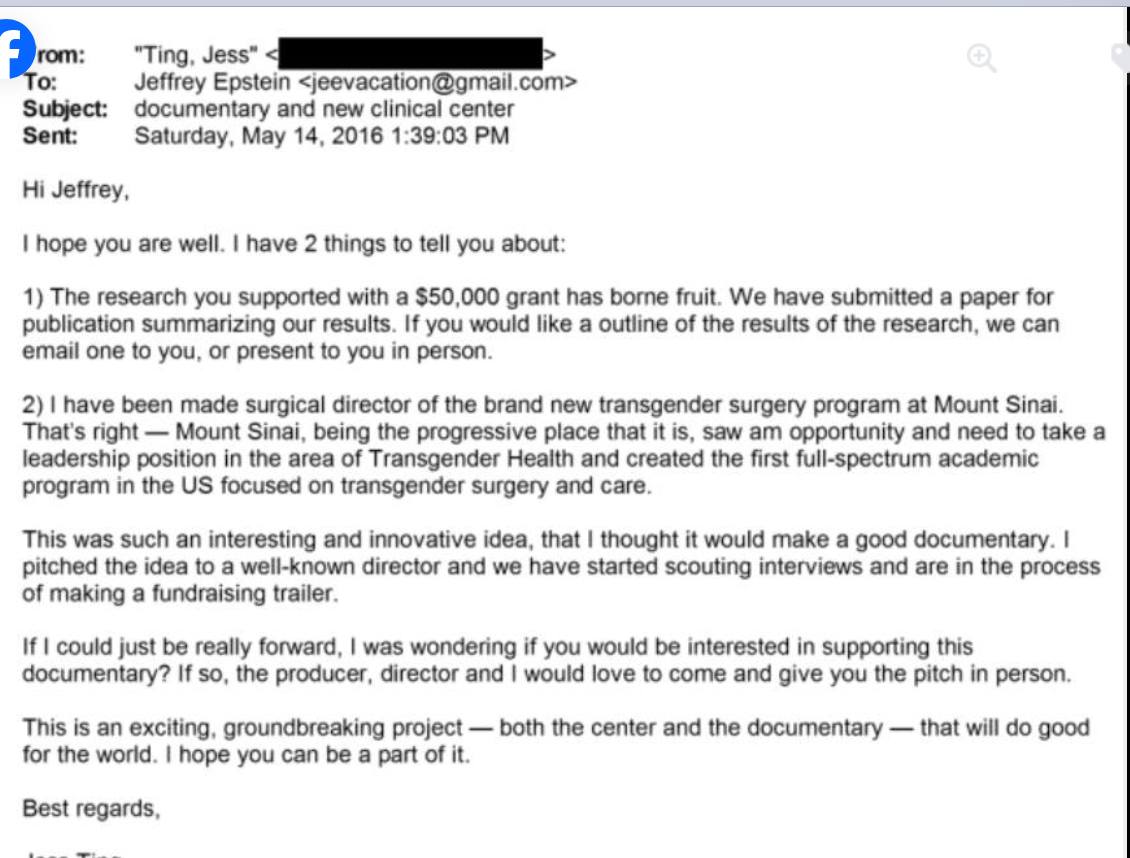The height and width of the screenshot is (858, 1130).
Task: Click the zoom-in magnifier icon
Action: (x=982, y=59)
